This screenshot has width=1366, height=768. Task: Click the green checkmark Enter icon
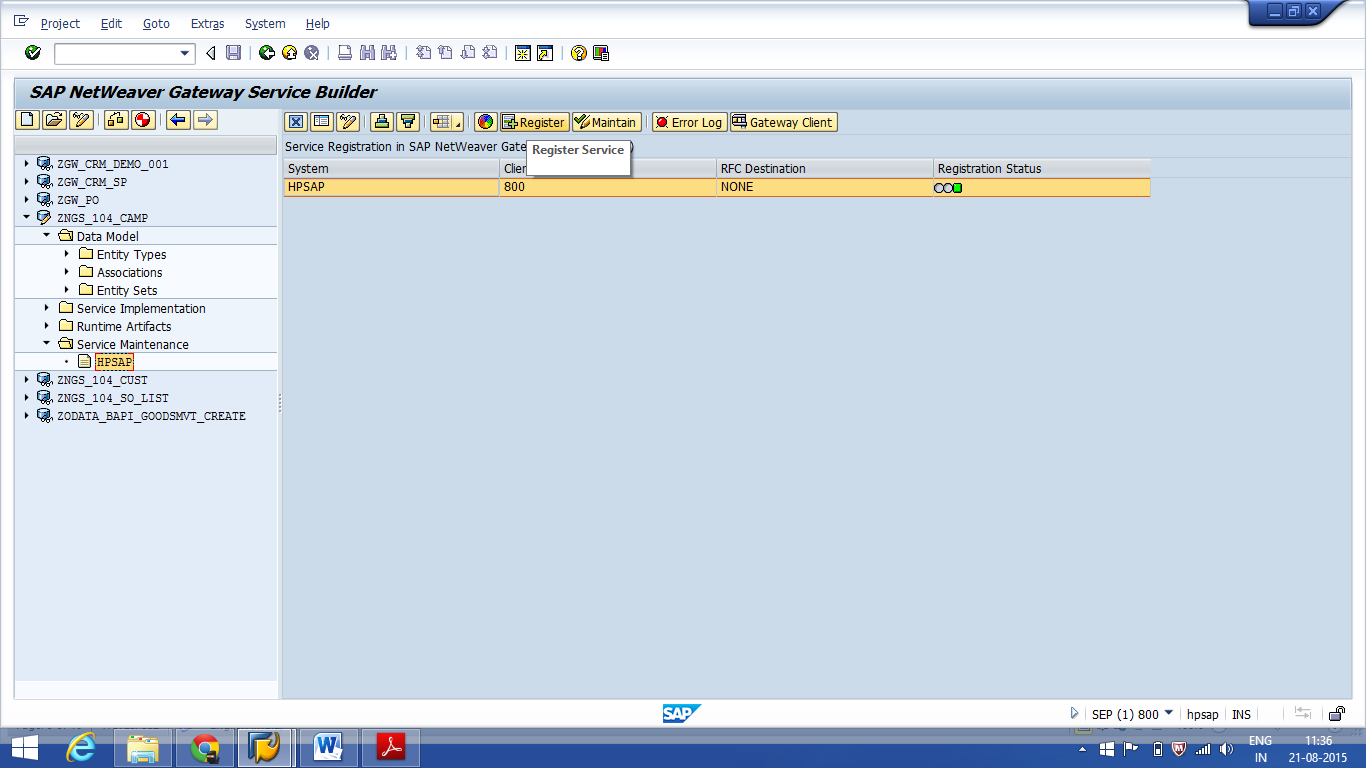click(33, 53)
